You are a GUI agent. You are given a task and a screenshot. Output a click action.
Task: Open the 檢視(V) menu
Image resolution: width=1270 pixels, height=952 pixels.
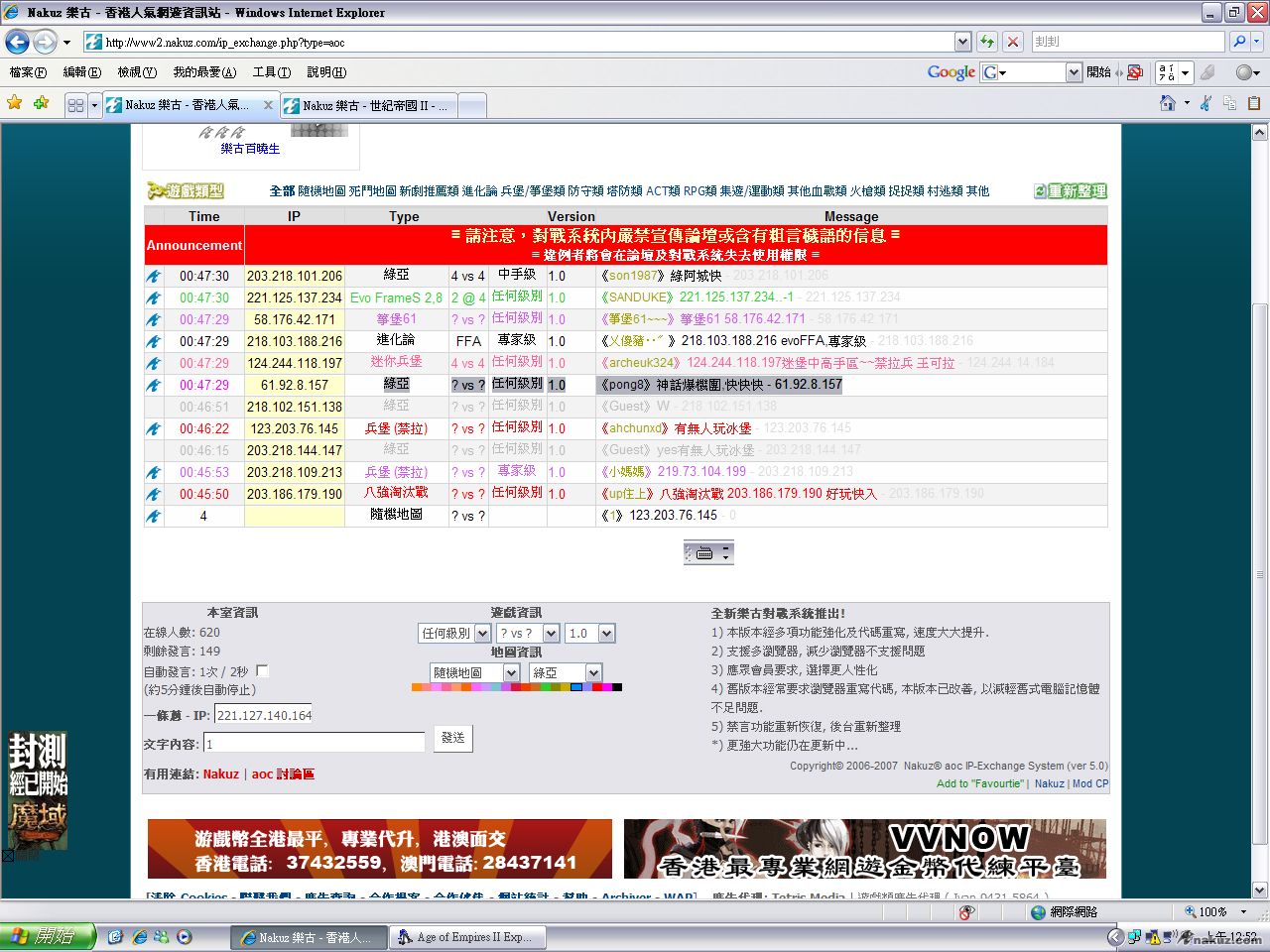tap(137, 72)
